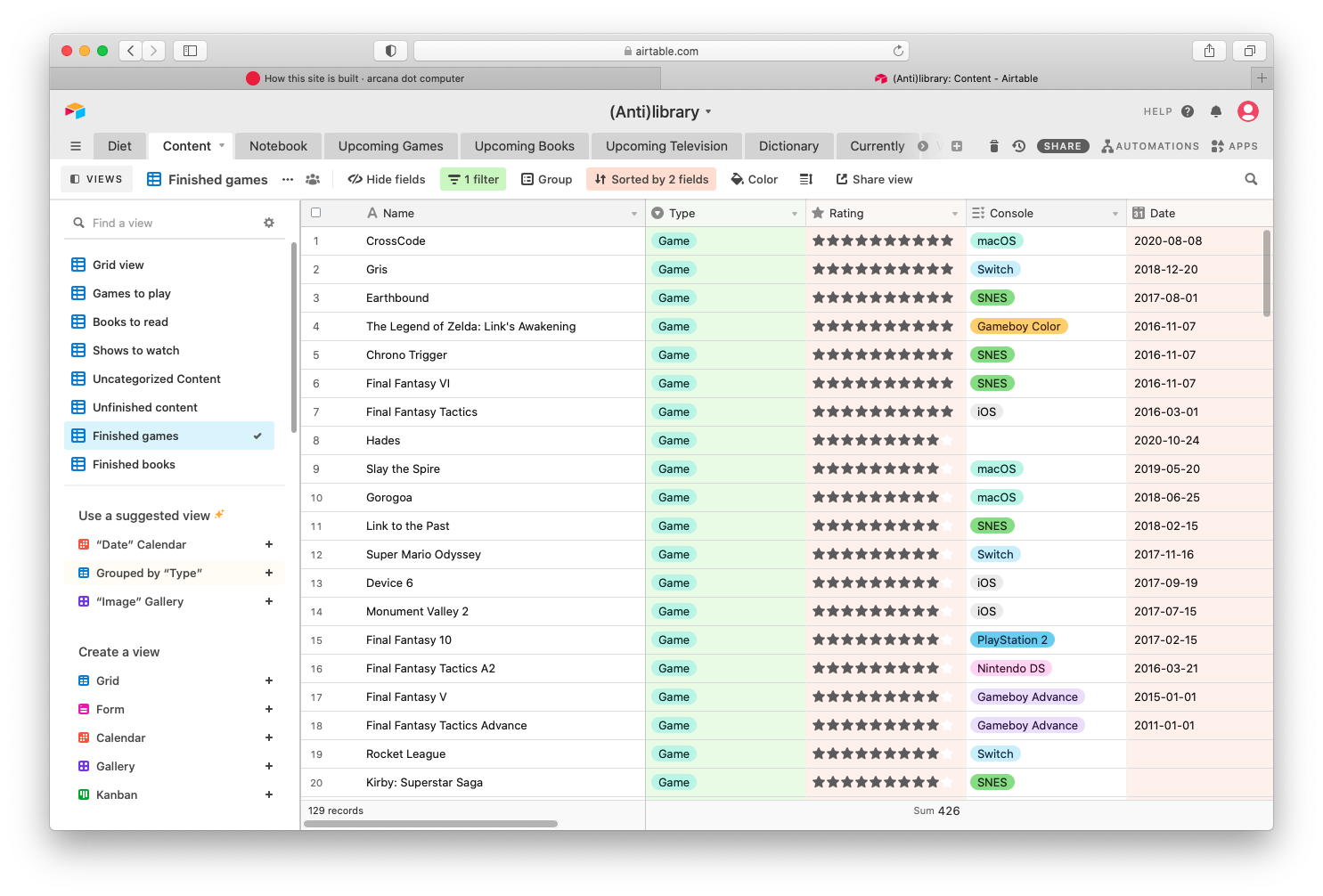Select the Finished books view
The image size is (1323, 896).
169,464
